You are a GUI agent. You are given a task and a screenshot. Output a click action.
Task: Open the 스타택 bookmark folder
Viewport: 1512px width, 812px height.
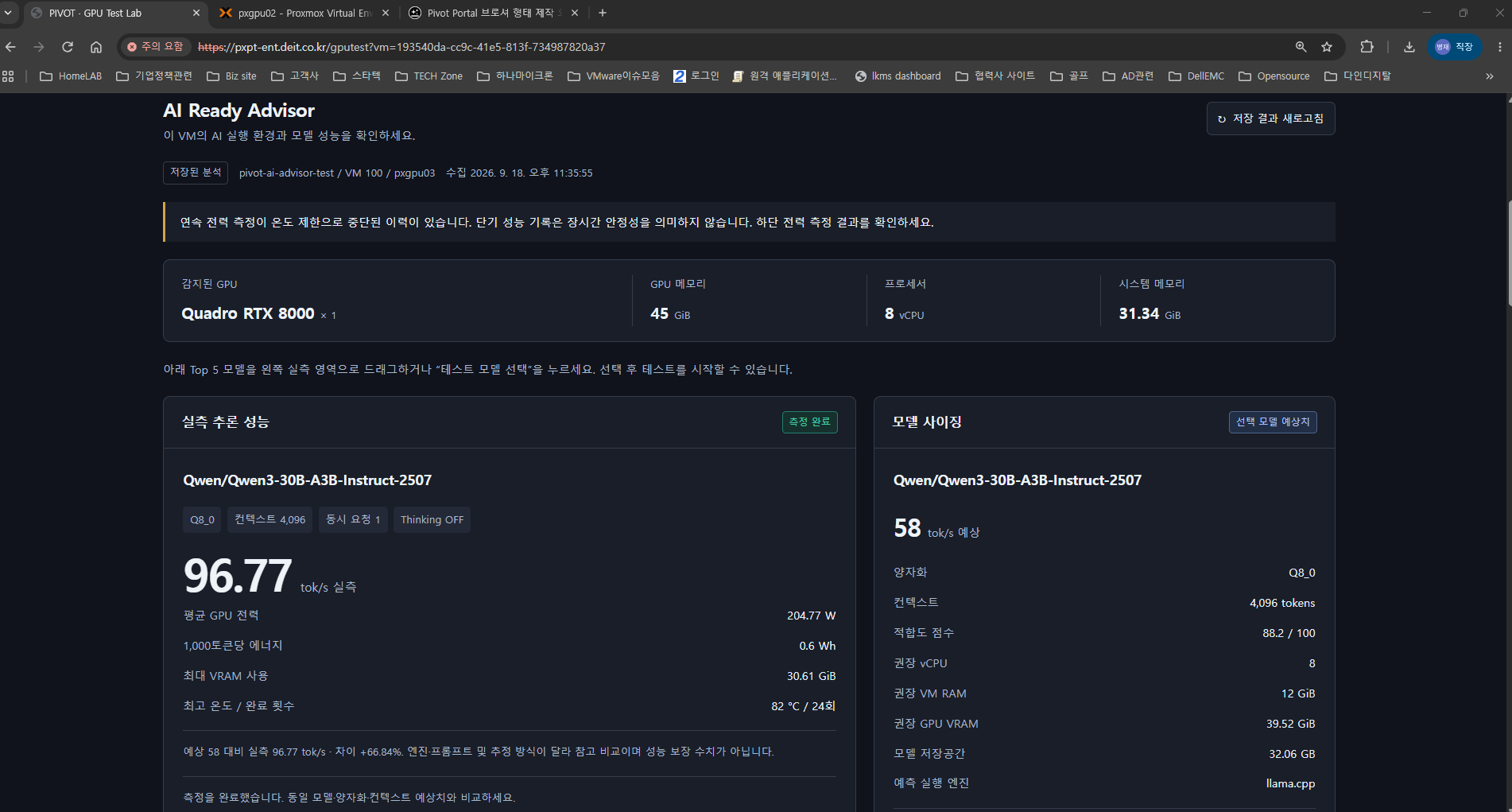357,76
